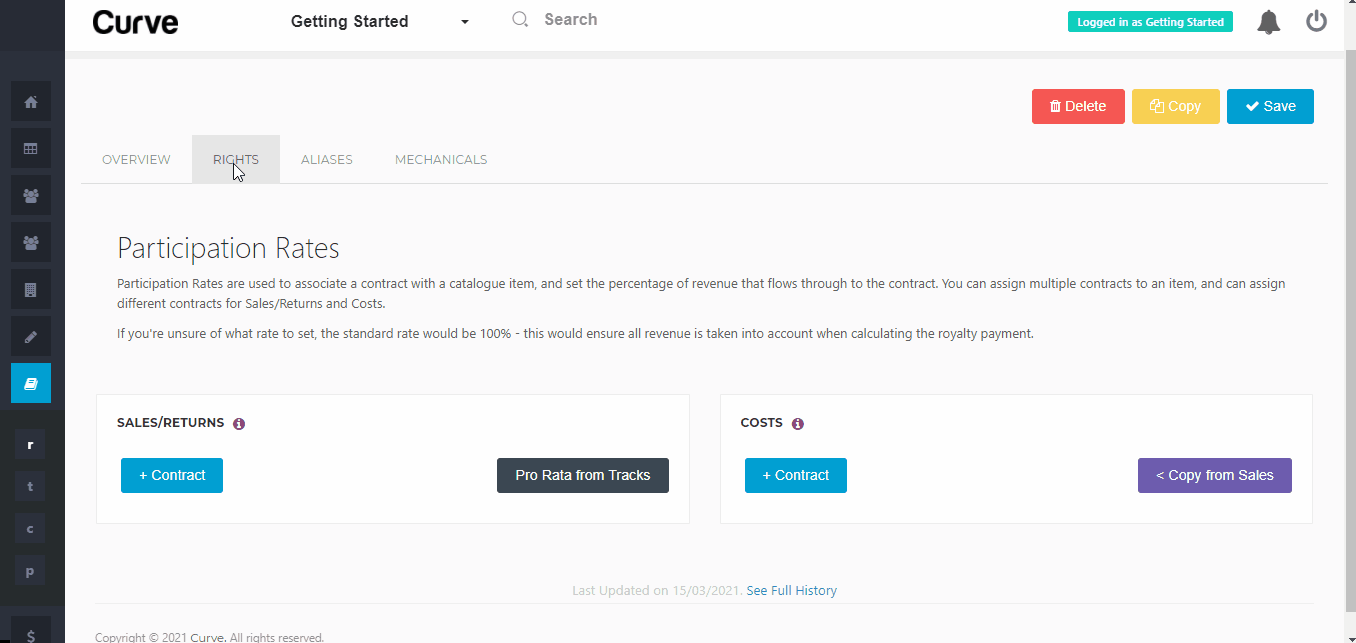The width and height of the screenshot is (1356, 643).
Task: Click the power/logout icon
Action: 1316,20
